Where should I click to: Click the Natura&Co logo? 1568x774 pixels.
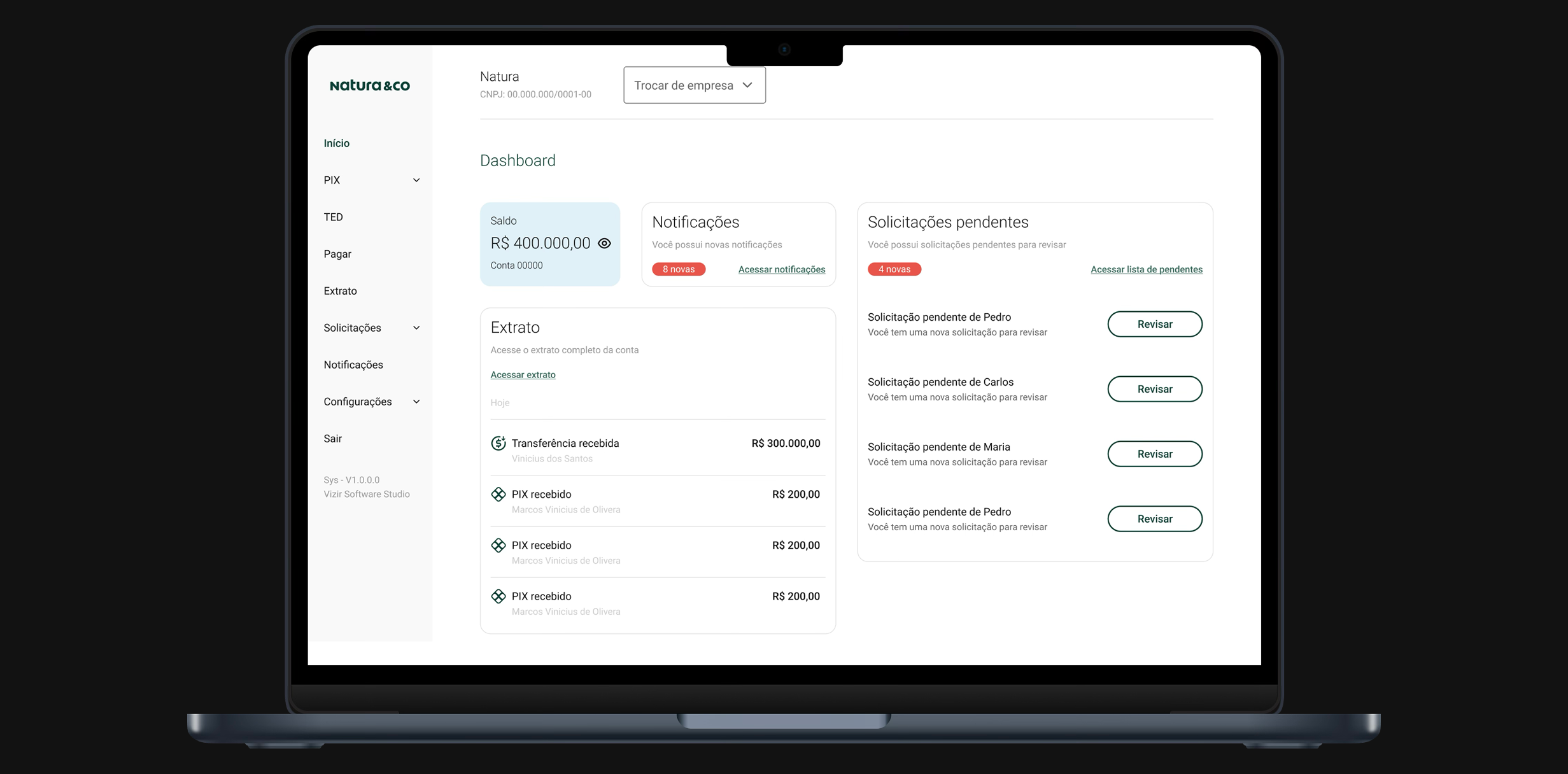370,85
